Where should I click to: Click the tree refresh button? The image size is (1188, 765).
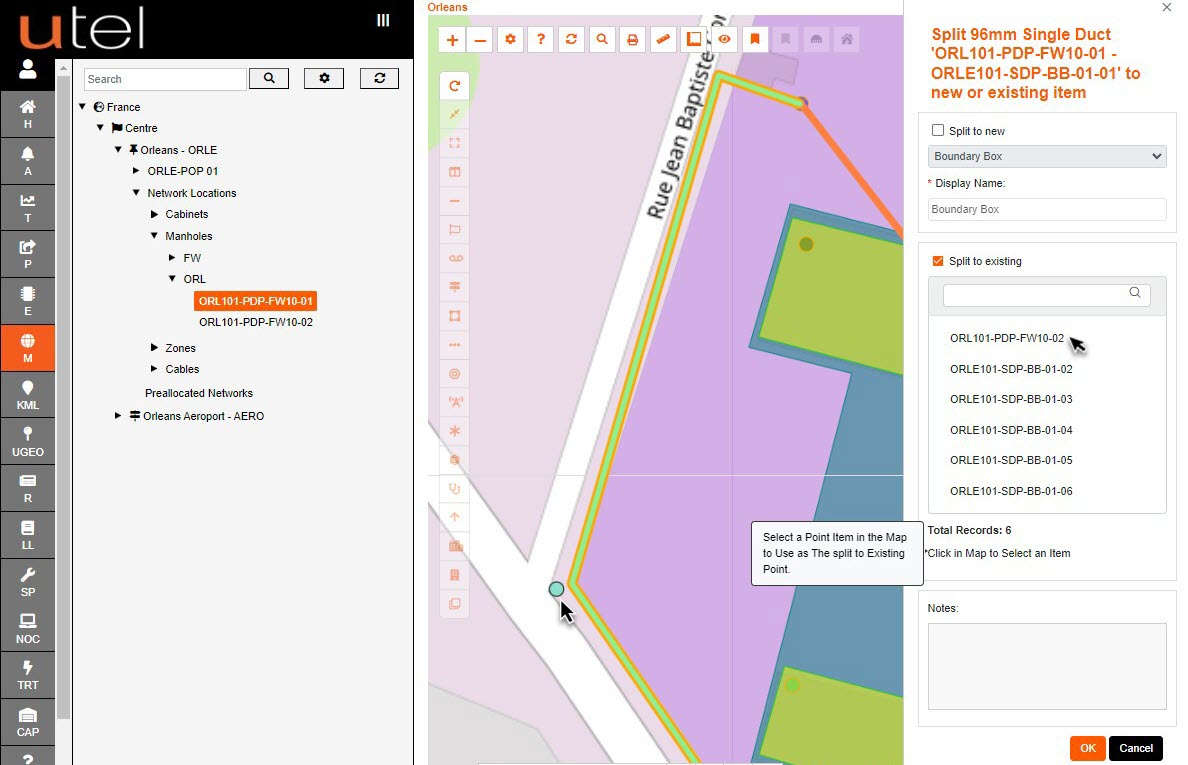[380, 79]
